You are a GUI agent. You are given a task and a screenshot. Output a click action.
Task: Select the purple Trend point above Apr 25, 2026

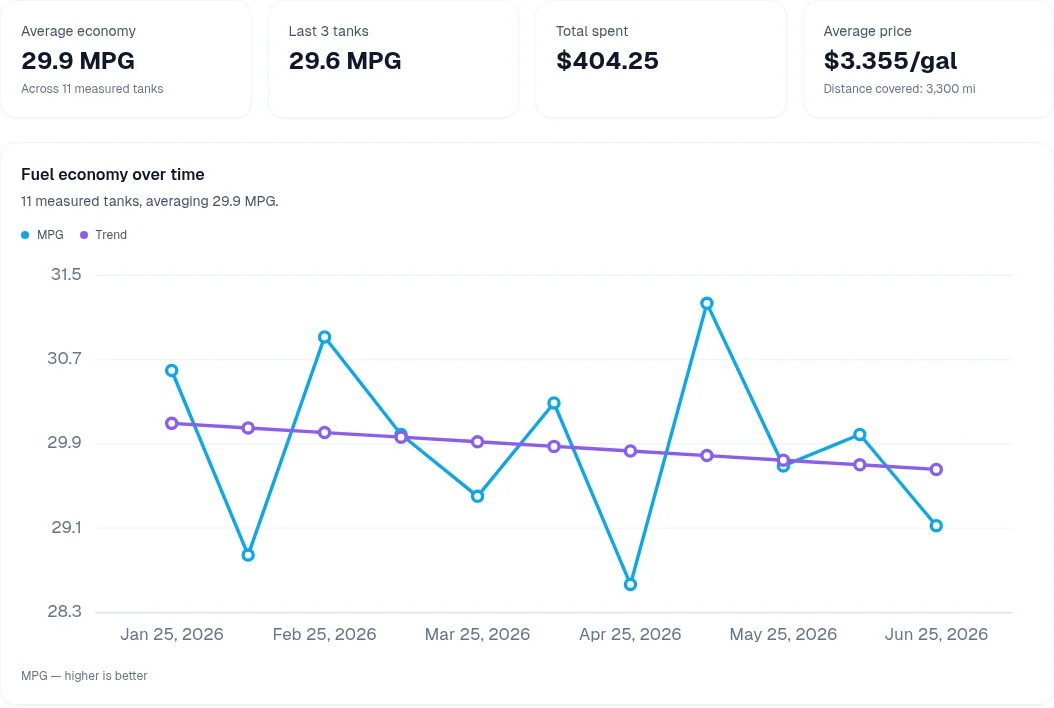[630, 451]
